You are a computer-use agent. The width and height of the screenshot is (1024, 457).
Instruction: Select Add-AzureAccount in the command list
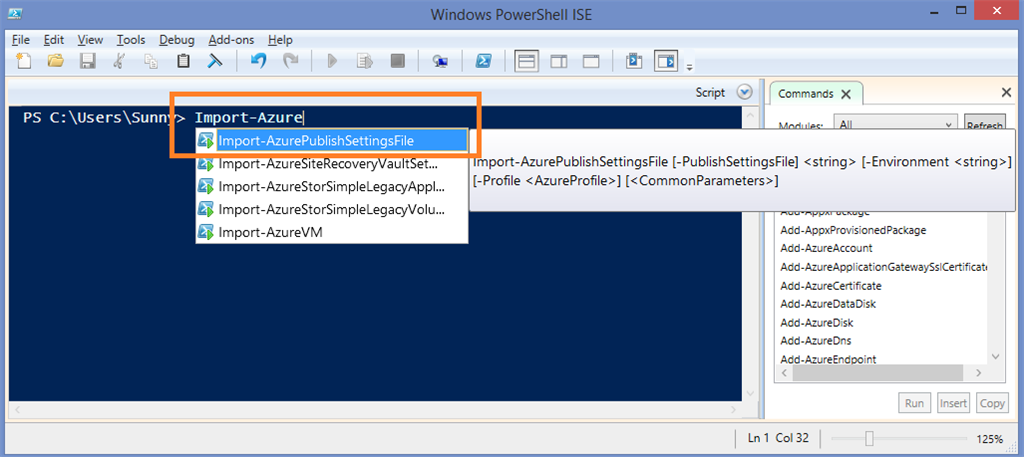click(x=826, y=248)
